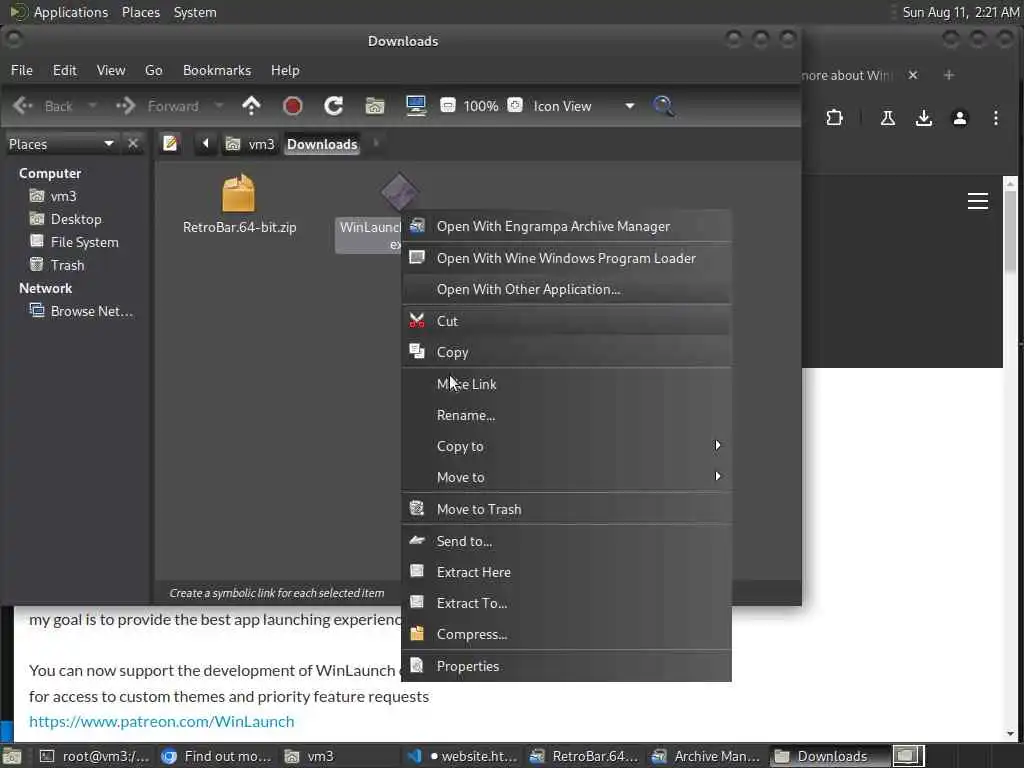Switch to the root@vm3 terminal taskbar item
The image size is (1024, 768).
click(95, 756)
